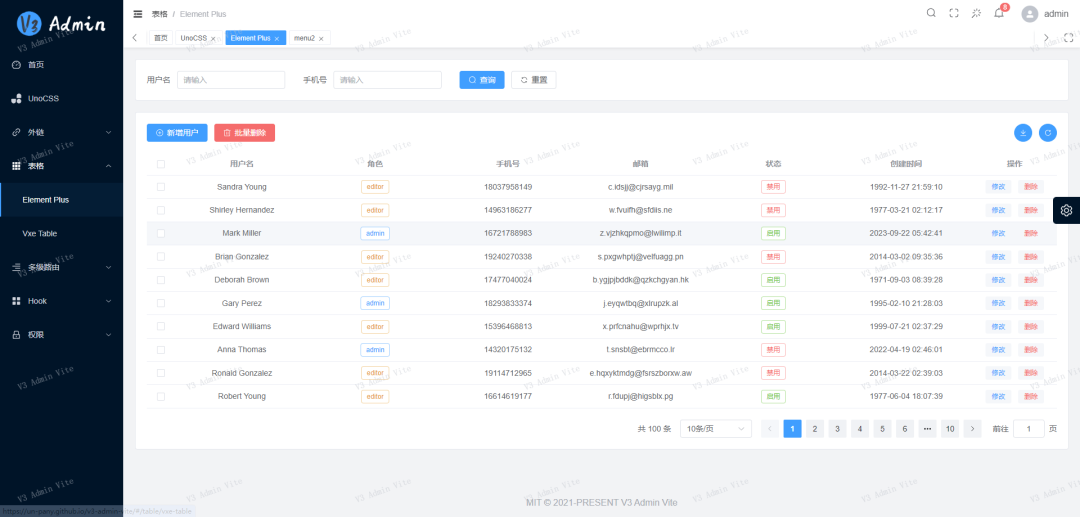Click the theme switcher icon in header

click(976, 13)
